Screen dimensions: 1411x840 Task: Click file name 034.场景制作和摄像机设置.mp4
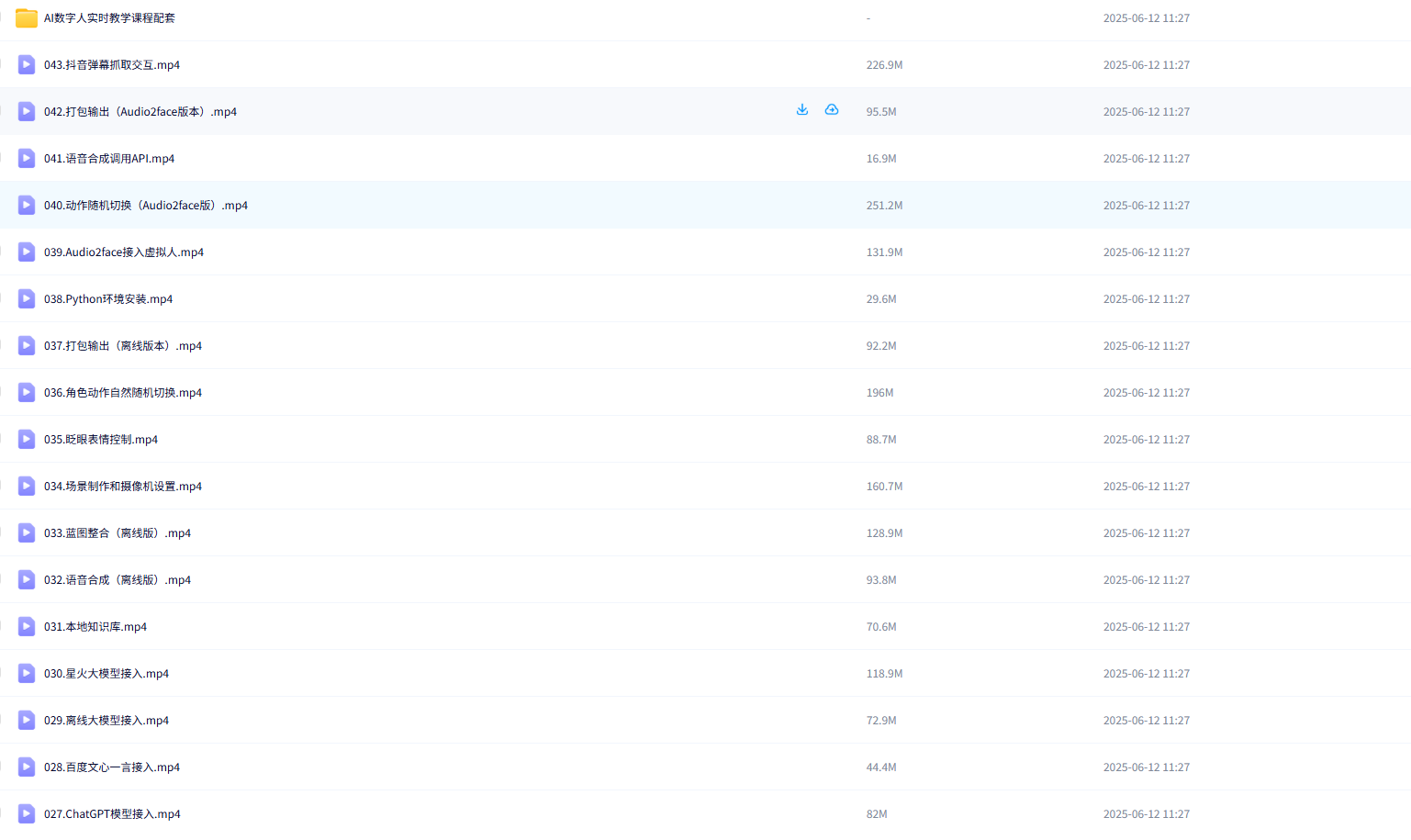tap(123, 487)
